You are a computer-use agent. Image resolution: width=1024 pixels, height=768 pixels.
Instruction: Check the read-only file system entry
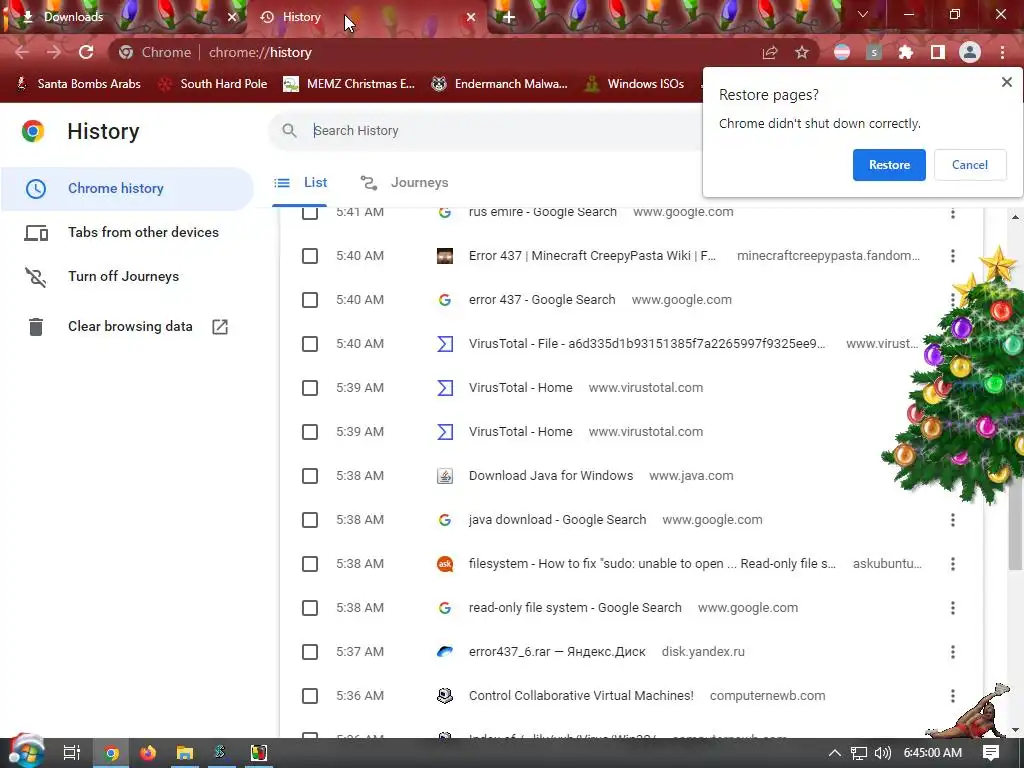310,608
